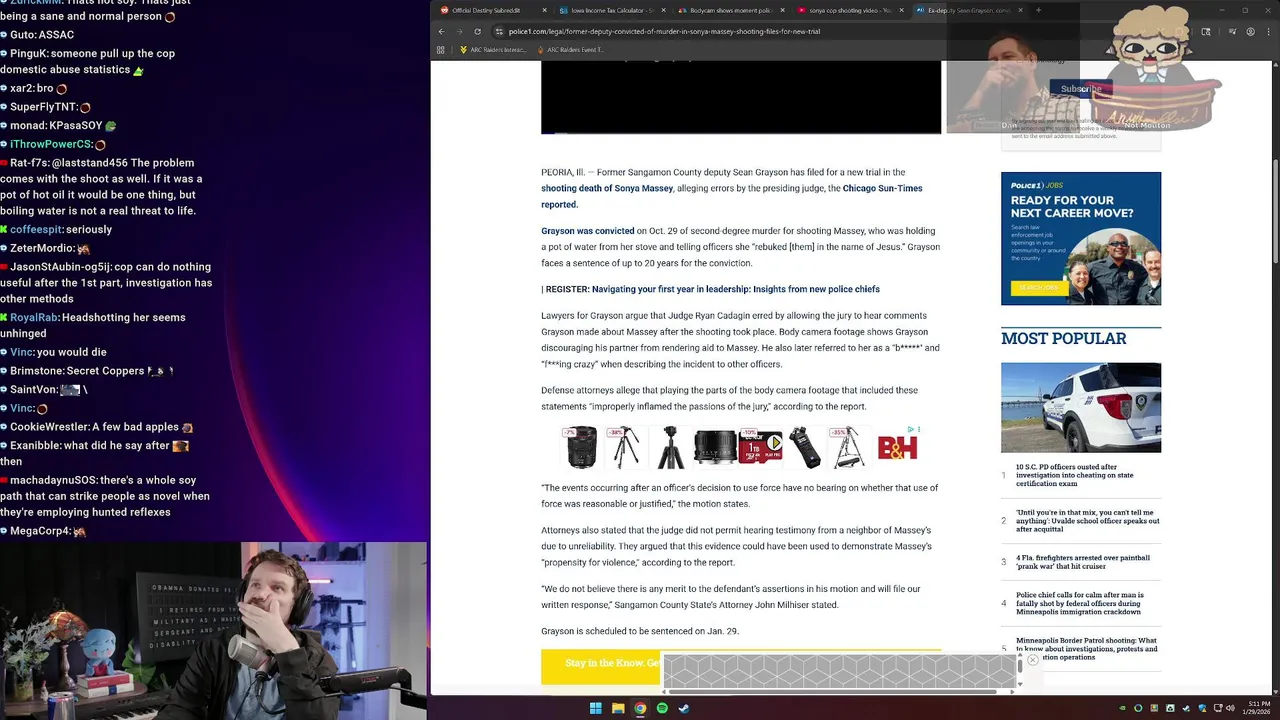
Task: Click chat username 'machadaynuSOS'
Action: (x=53, y=481)
